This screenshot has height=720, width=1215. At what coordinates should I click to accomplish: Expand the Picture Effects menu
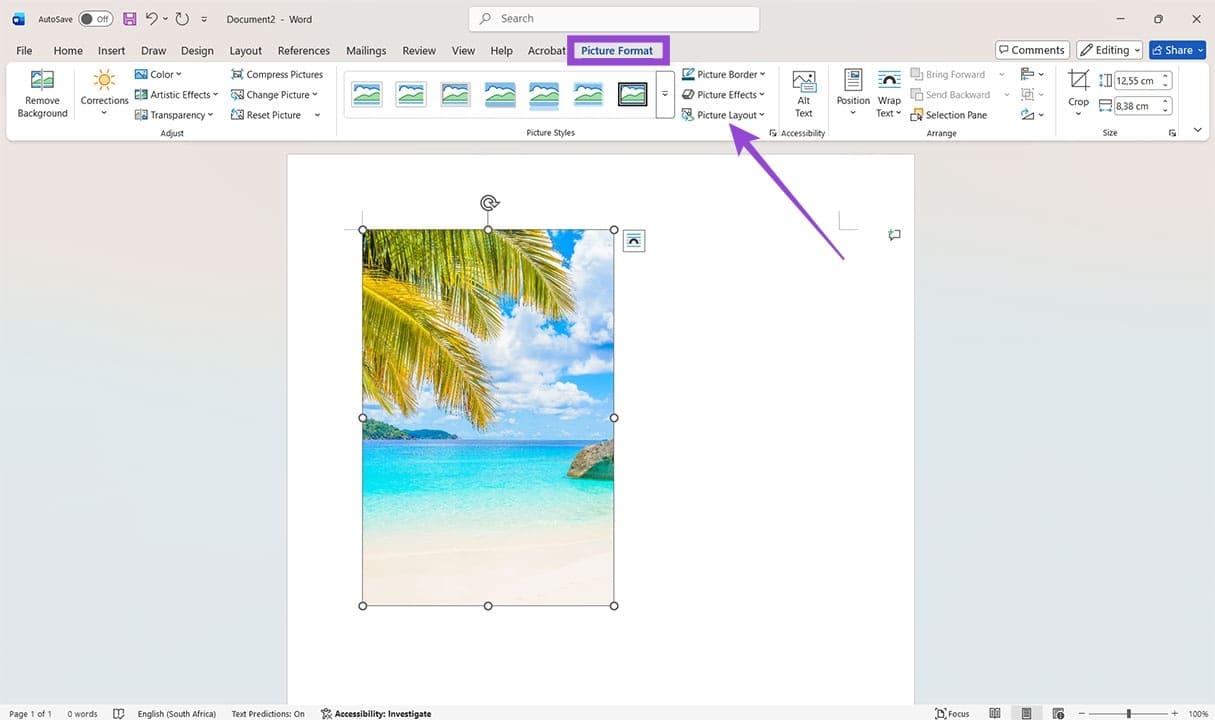[x=724, y=94]
